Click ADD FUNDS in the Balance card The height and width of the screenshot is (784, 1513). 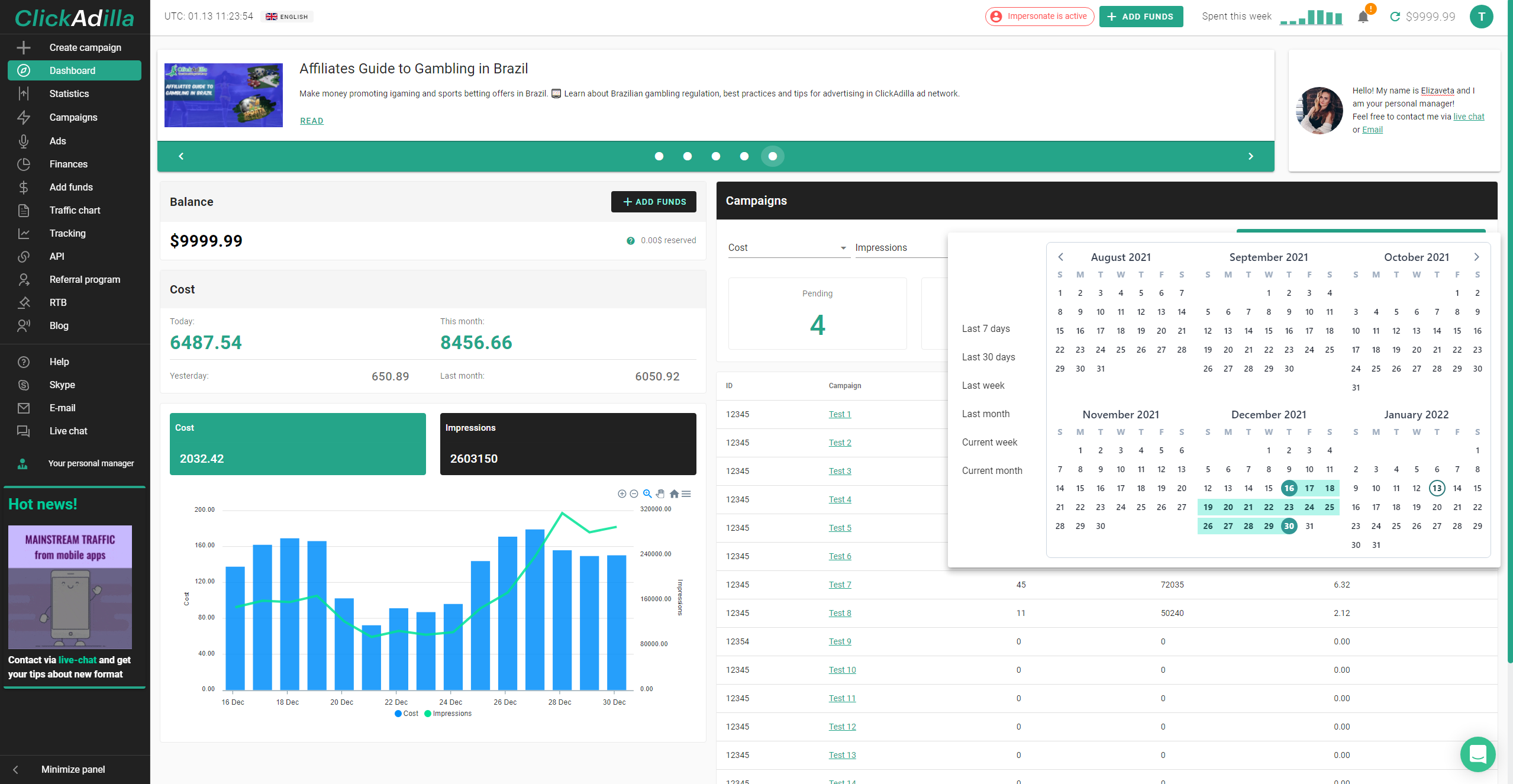coord(654,202)
